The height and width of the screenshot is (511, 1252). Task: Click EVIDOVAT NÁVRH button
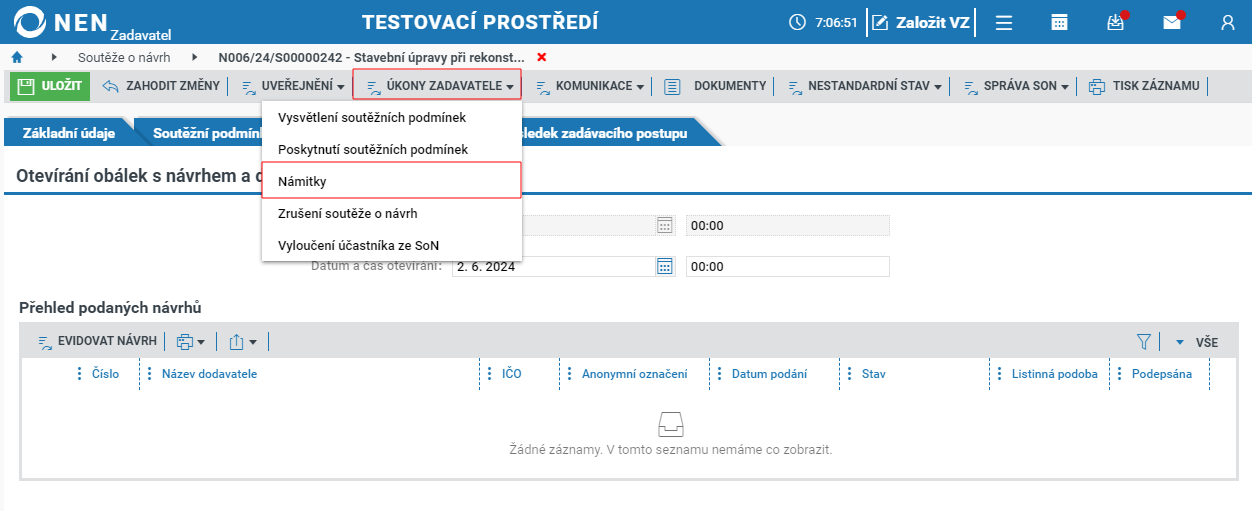click(97, 341)
